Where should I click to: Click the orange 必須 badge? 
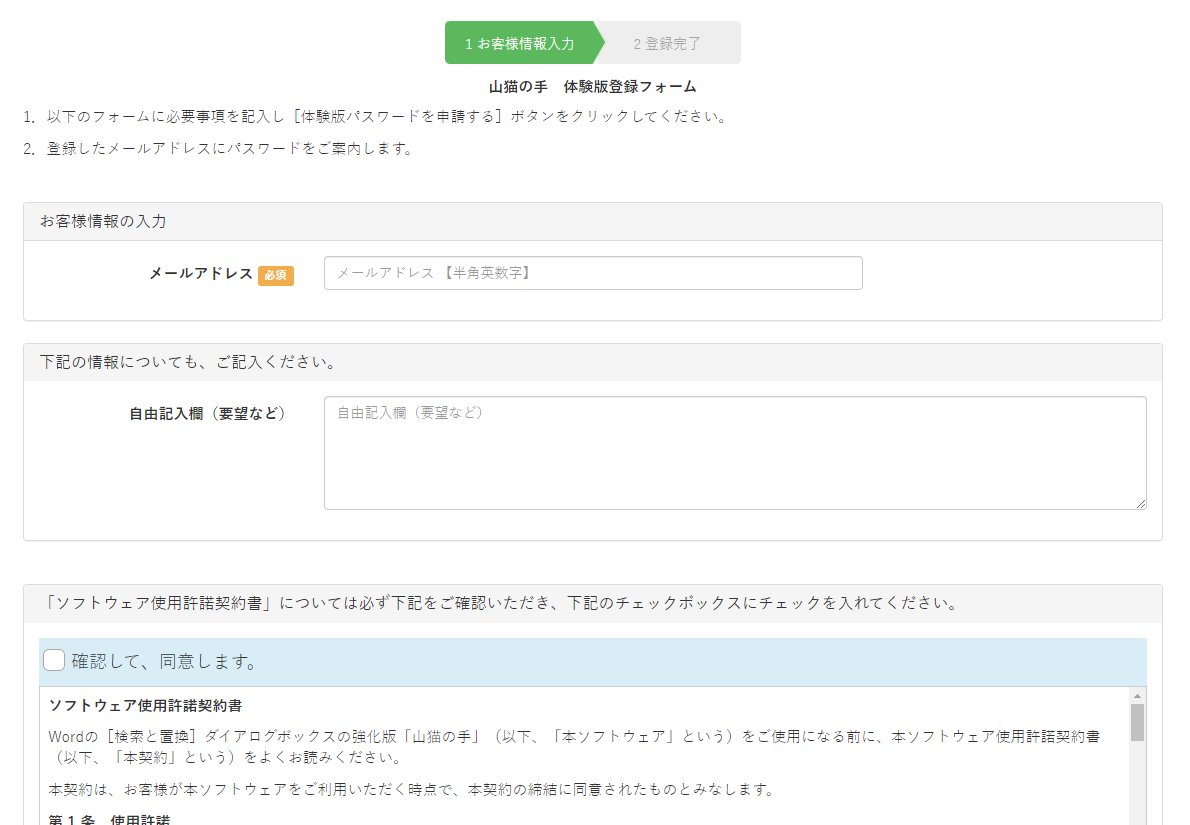[275, 275]
